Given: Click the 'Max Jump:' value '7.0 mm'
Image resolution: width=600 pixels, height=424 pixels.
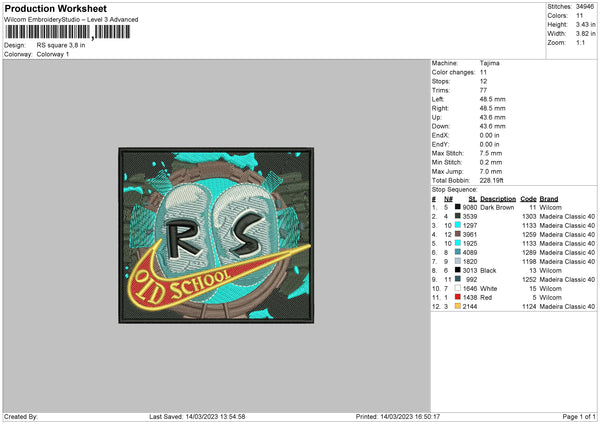Looking at the screenshot, I should click(491, 171).
